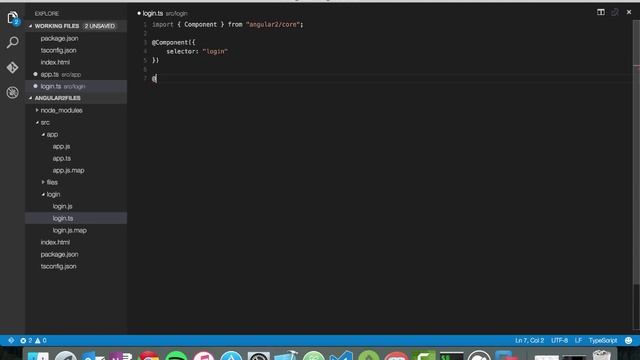Open Spotify from the dock
Image resolution: width=640 pixels, height=360 pixels.
tap(176, 355)
